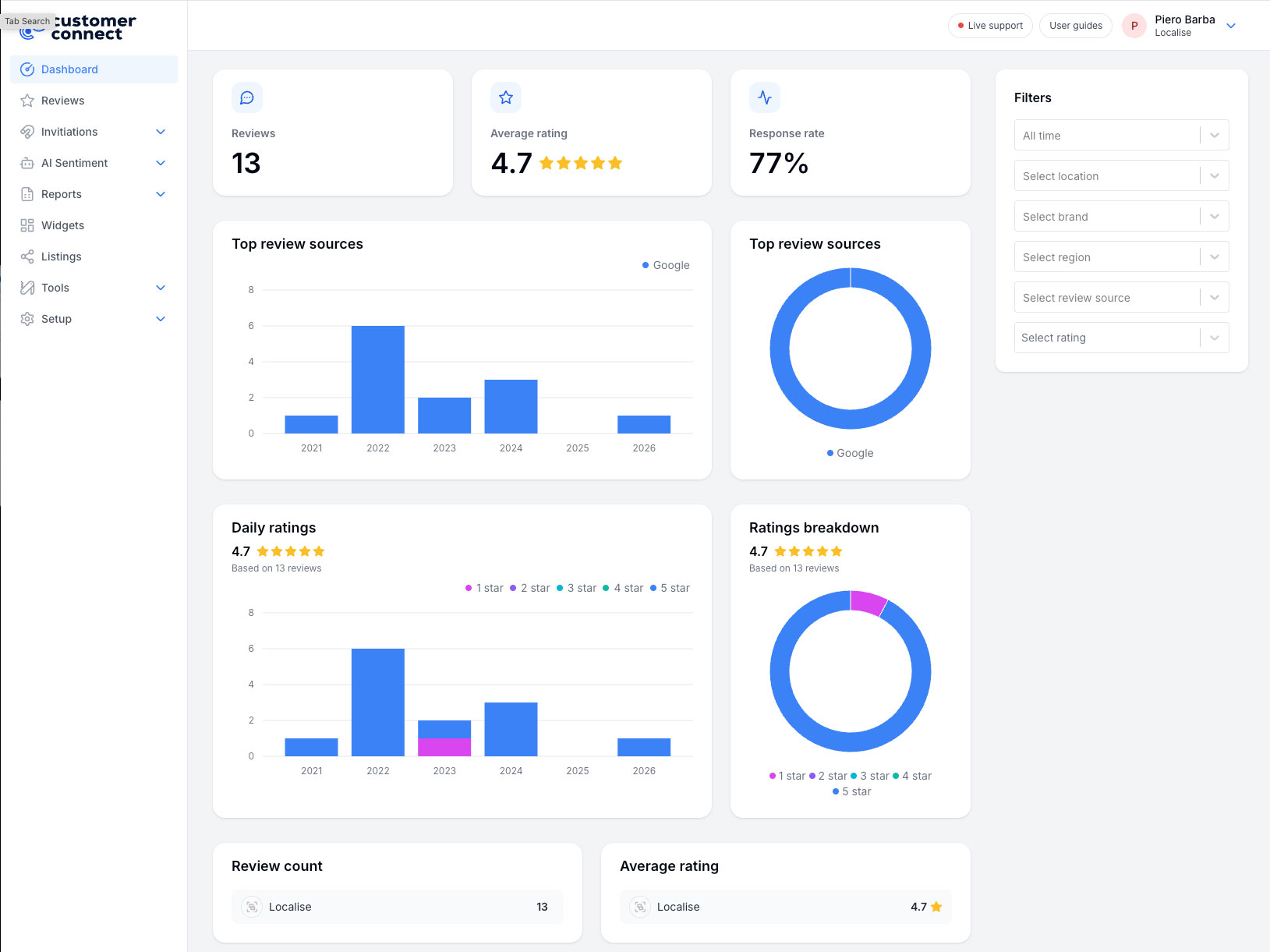The width and height of the screenshot is (1270, 952).
Task: Expand the Reports submenu chevron
Action: (x=161, y=194)
